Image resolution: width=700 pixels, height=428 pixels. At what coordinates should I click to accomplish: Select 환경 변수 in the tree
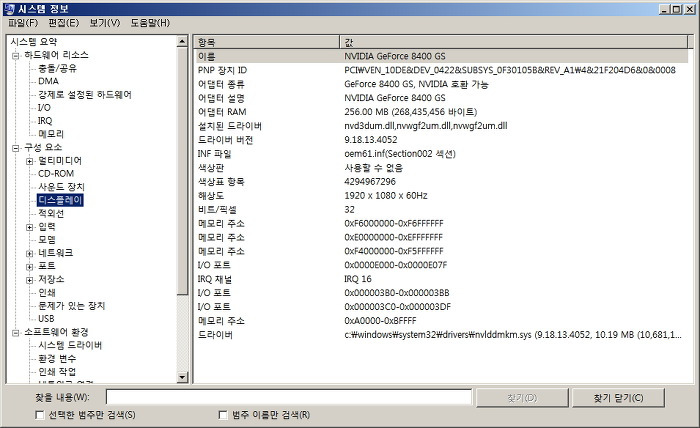tap(57, 358)
